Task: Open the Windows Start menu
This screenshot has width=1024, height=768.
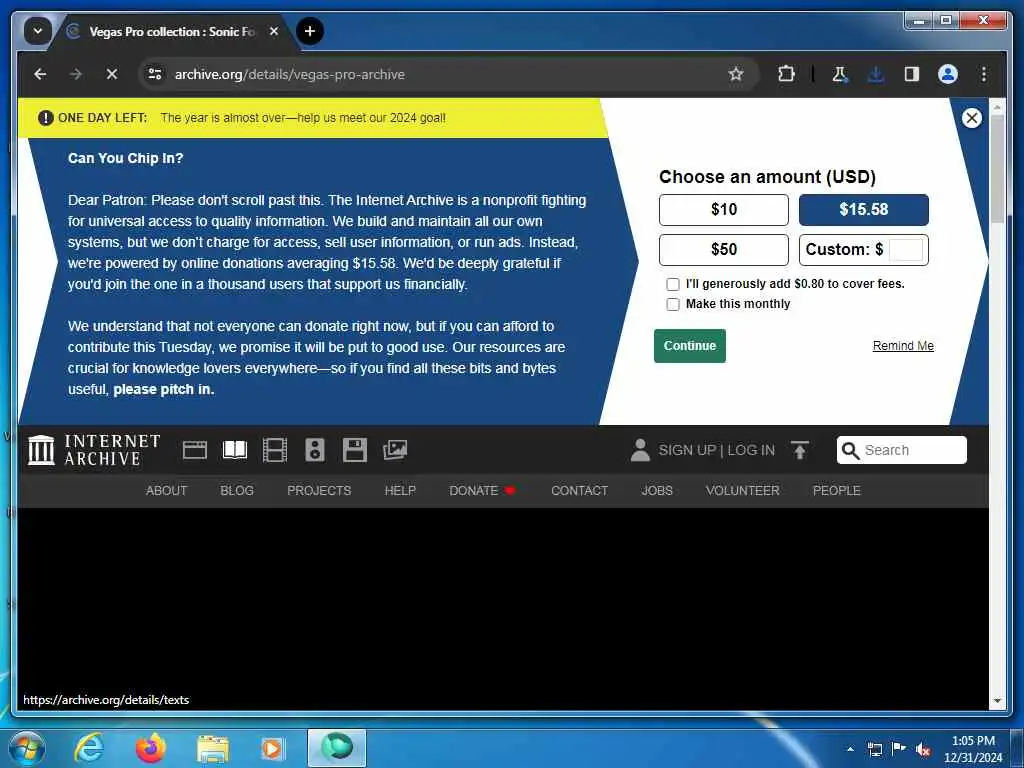Action: pos(26,748)
